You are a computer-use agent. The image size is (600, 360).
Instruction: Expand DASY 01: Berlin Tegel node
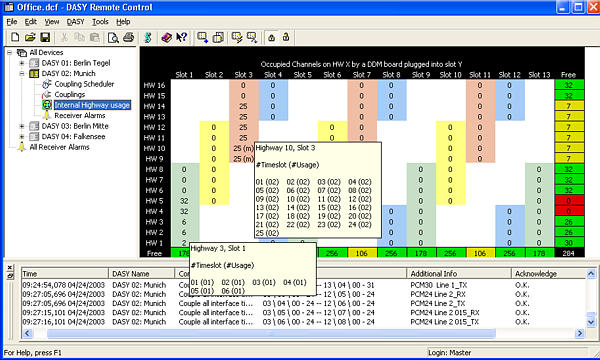pos(22,63)
